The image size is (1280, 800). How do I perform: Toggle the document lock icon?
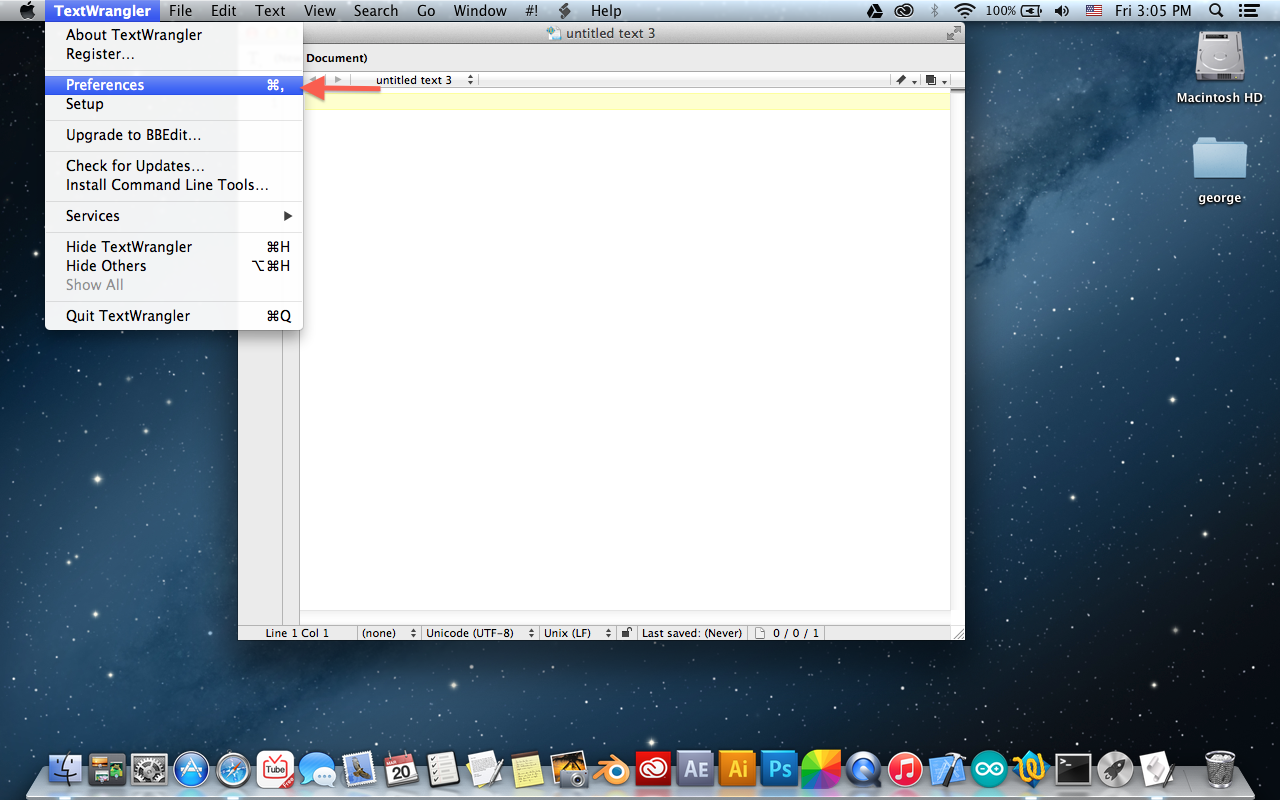pos(626,633)
